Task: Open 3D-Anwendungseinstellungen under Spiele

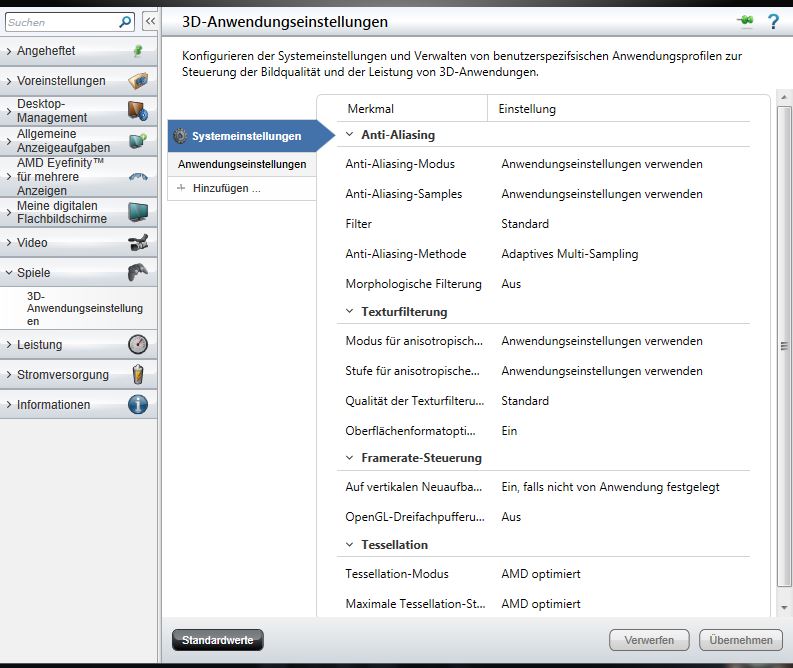Action: tap(84, 308)
